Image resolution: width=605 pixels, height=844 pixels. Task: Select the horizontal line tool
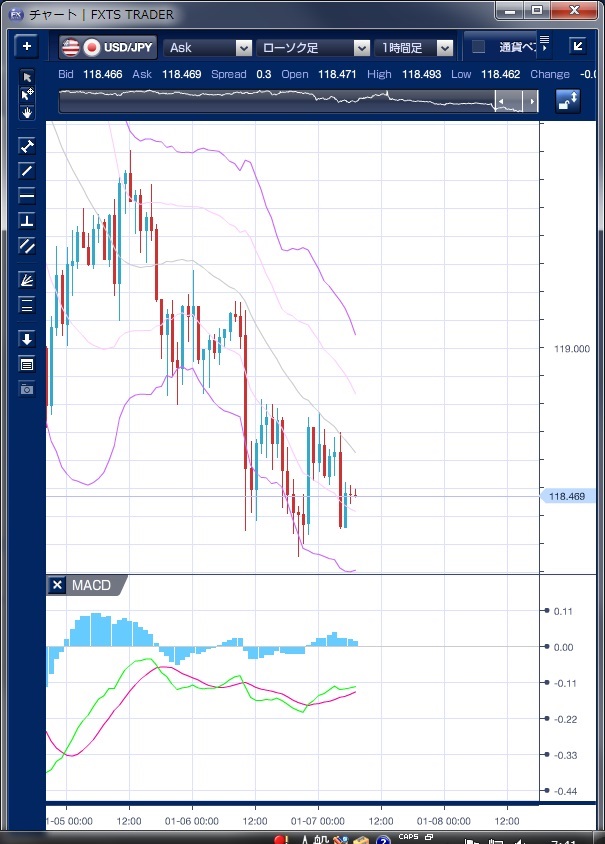coord(27,195)
